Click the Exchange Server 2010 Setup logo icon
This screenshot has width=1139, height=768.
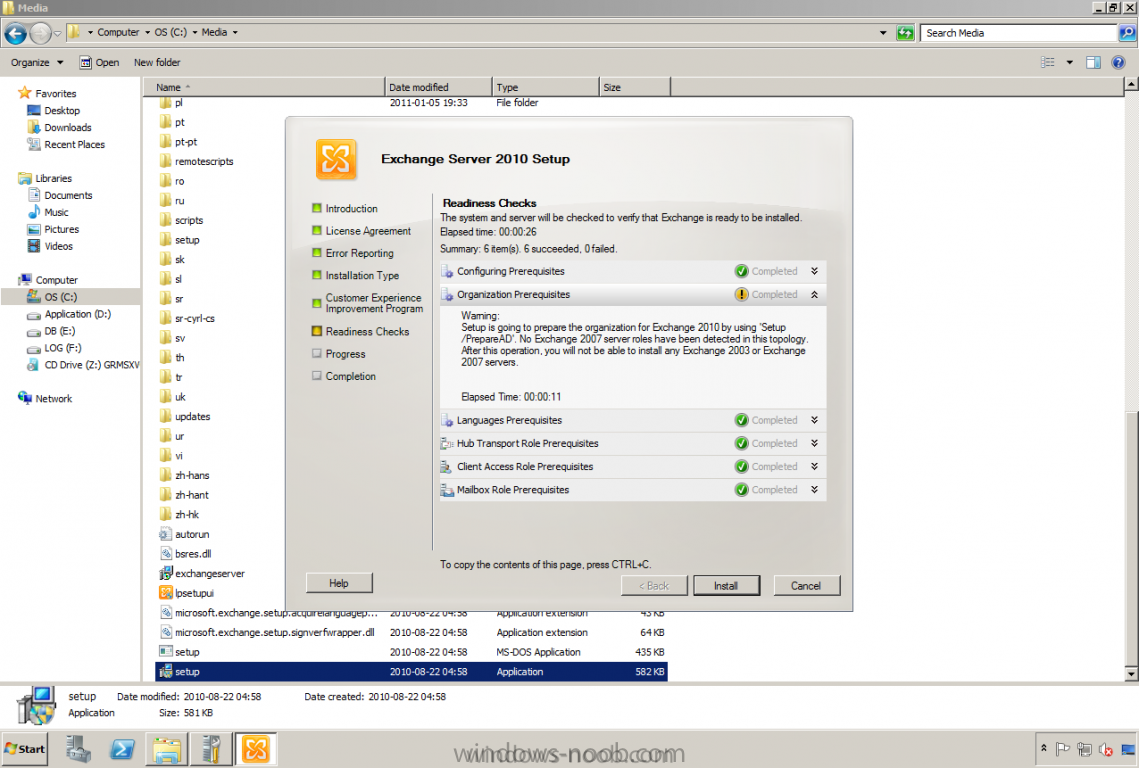336,159
